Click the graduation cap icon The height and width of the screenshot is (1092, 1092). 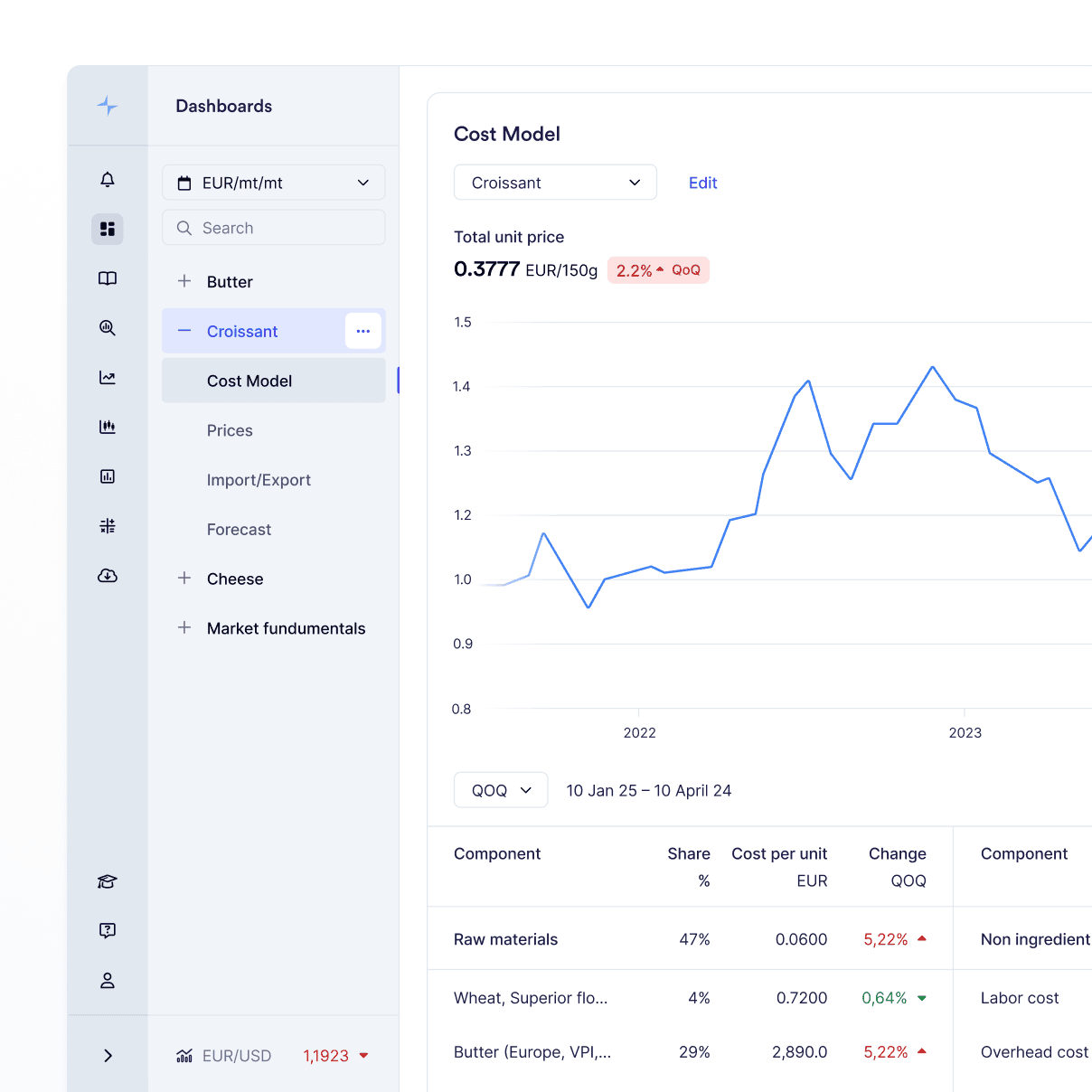click(x=108, y=881)
